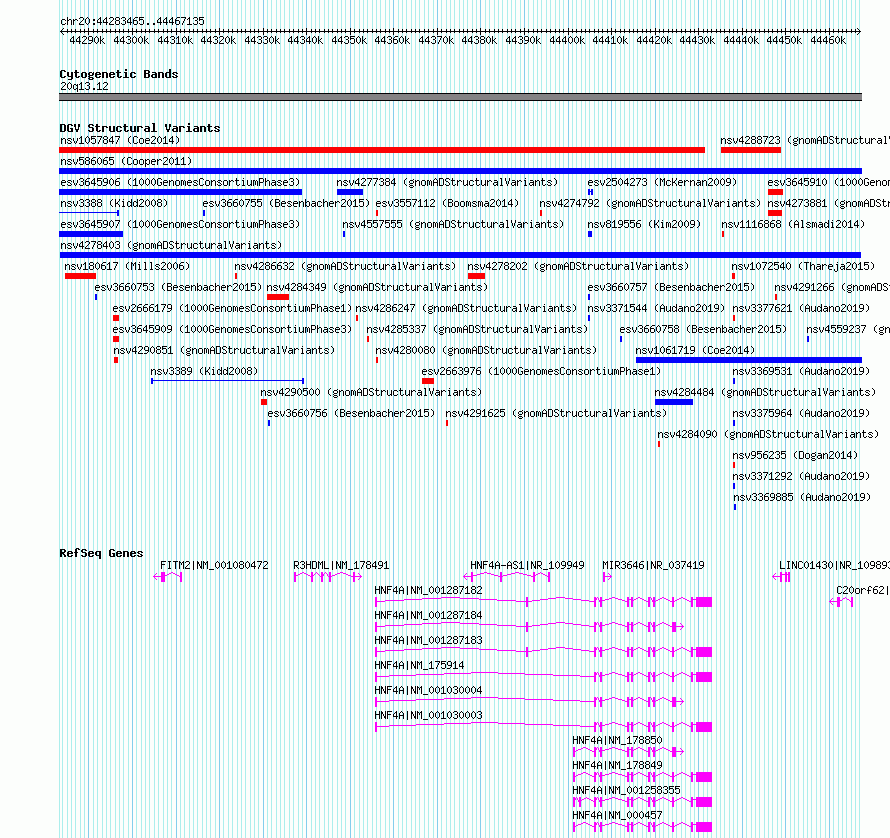This screenshot has height=838, width=890.
Task: Click HNF4A|NM_001287183 transcript label
Action: click(x=429, y=640)
